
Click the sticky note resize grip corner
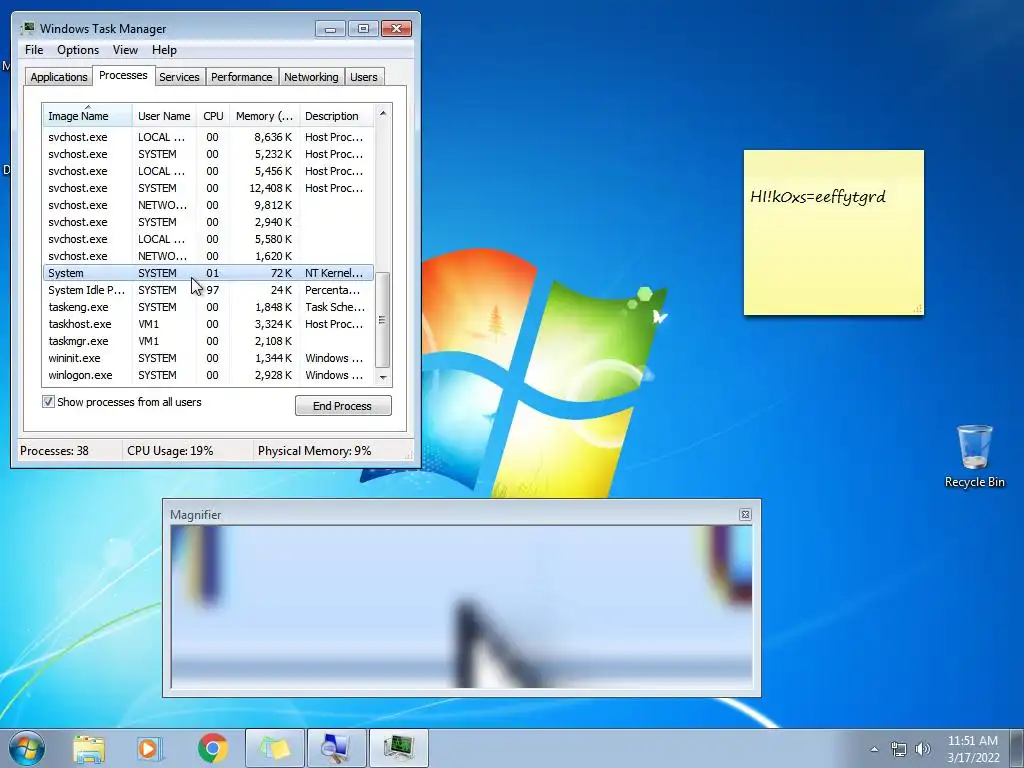click(x=918, y=309)
